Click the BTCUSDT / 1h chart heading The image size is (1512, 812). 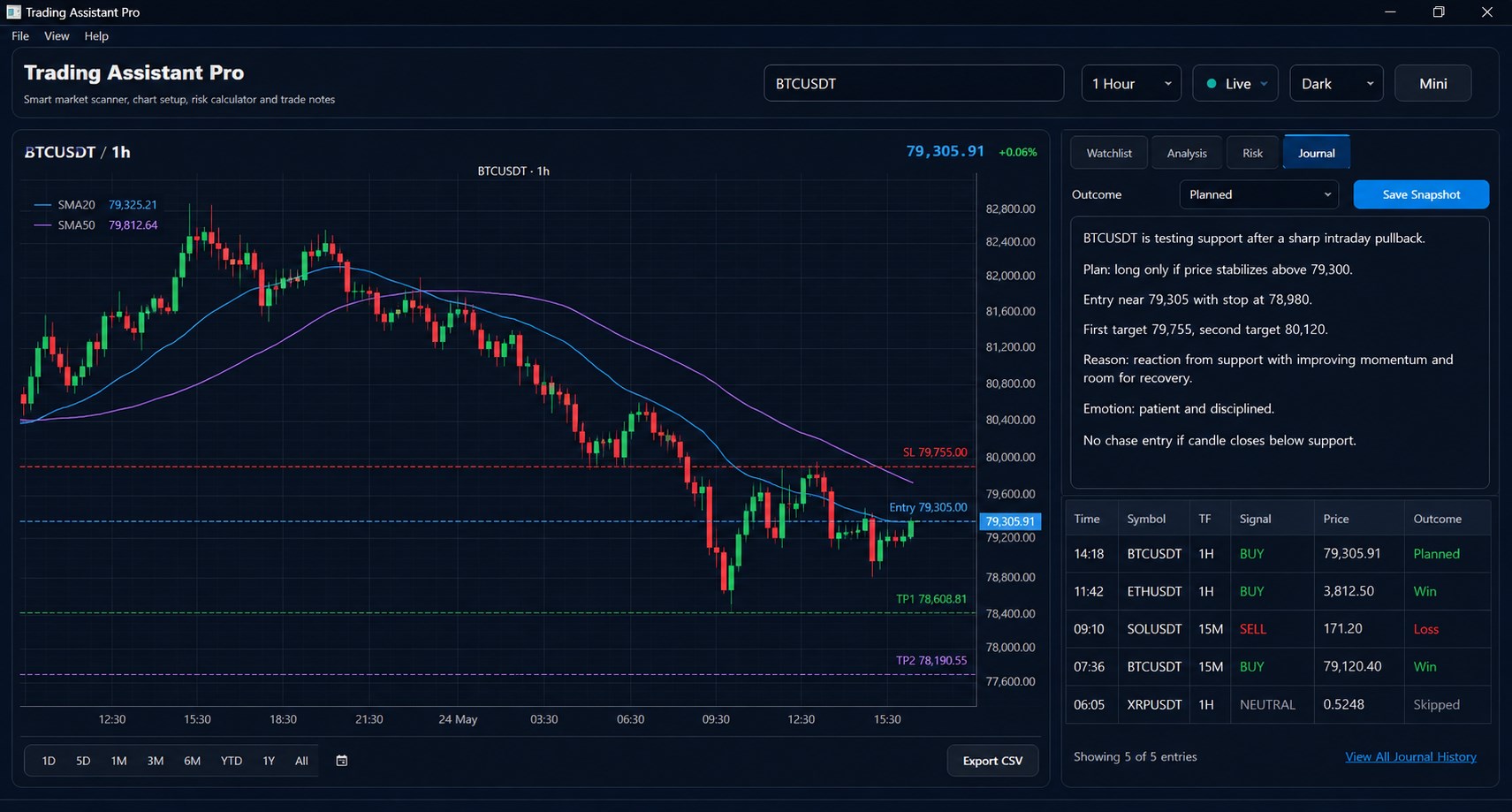78,152
